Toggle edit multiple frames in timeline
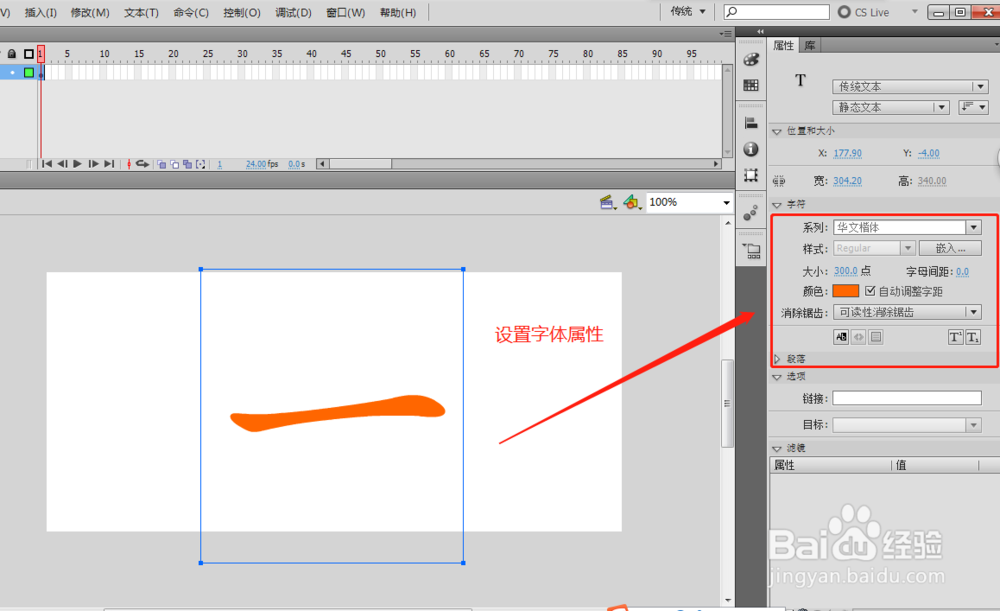 186,163
